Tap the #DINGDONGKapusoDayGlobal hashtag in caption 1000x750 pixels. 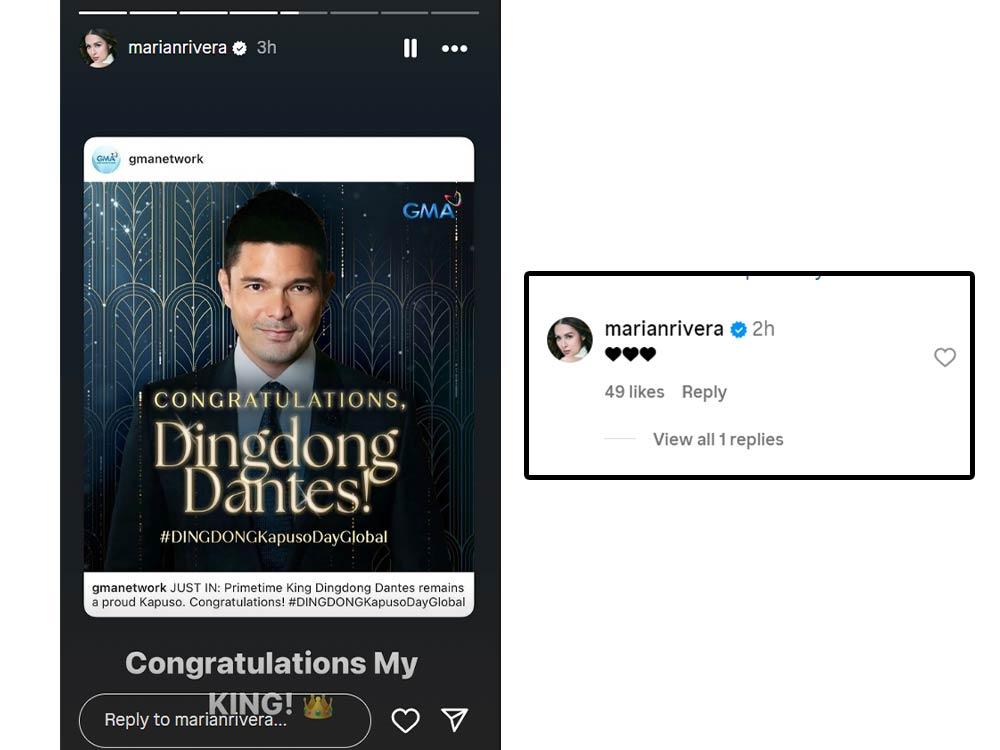pyautogui.click(x=376, y=602)
